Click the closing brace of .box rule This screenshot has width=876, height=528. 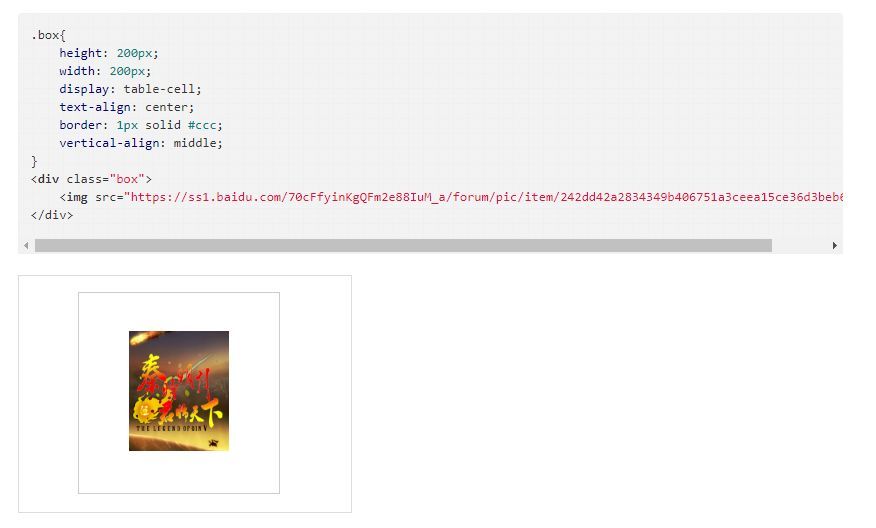(x=34, y=161)
